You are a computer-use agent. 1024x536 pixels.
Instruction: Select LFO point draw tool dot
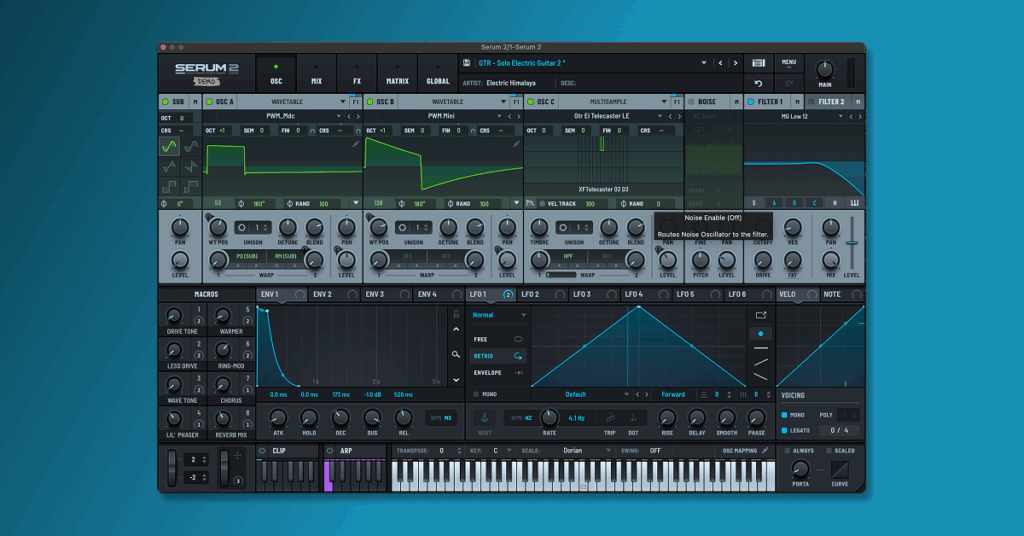click(x=760, y=334)
